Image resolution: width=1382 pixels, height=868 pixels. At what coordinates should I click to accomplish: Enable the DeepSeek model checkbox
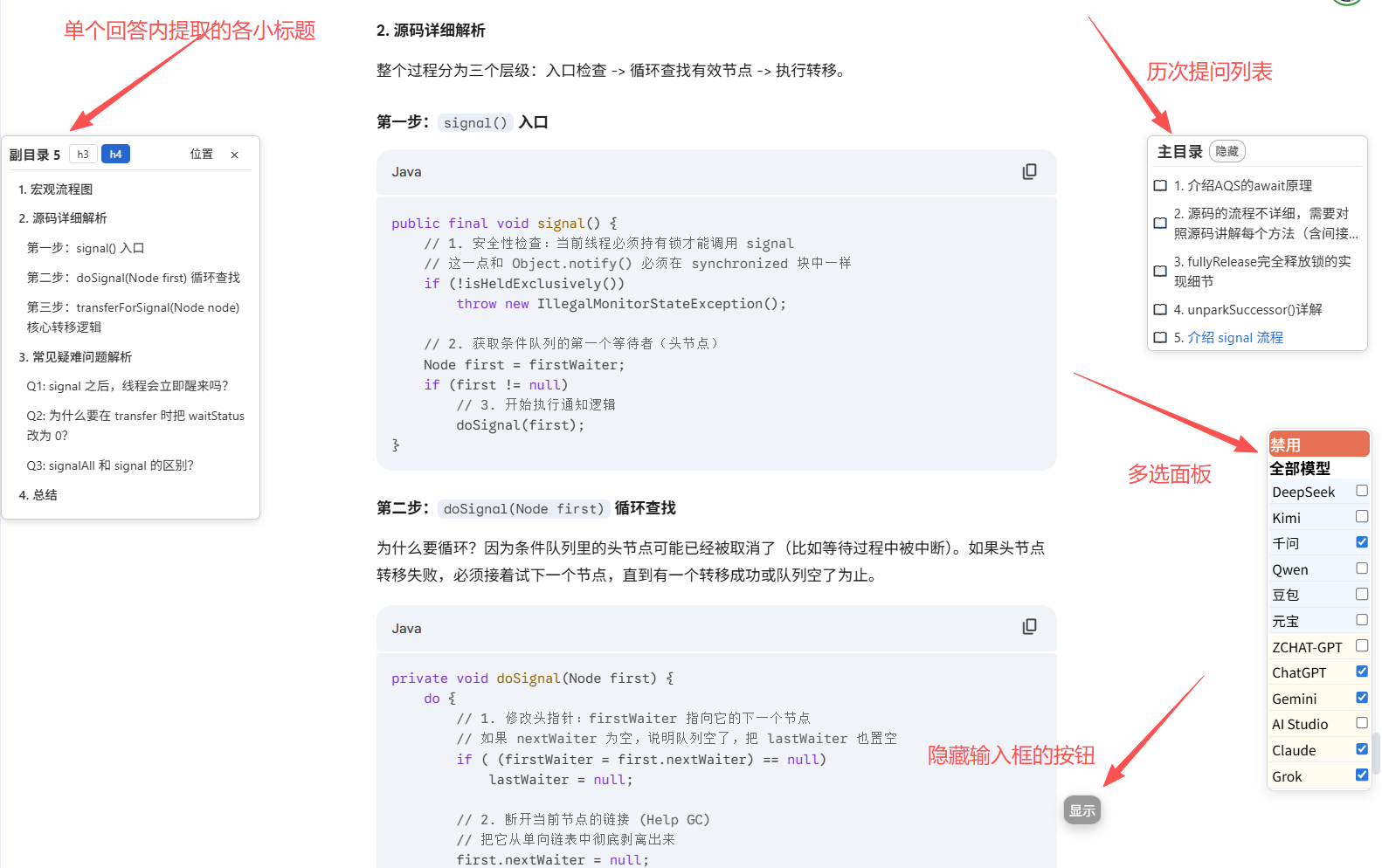pyautogui.click(x=1361, y=491)
